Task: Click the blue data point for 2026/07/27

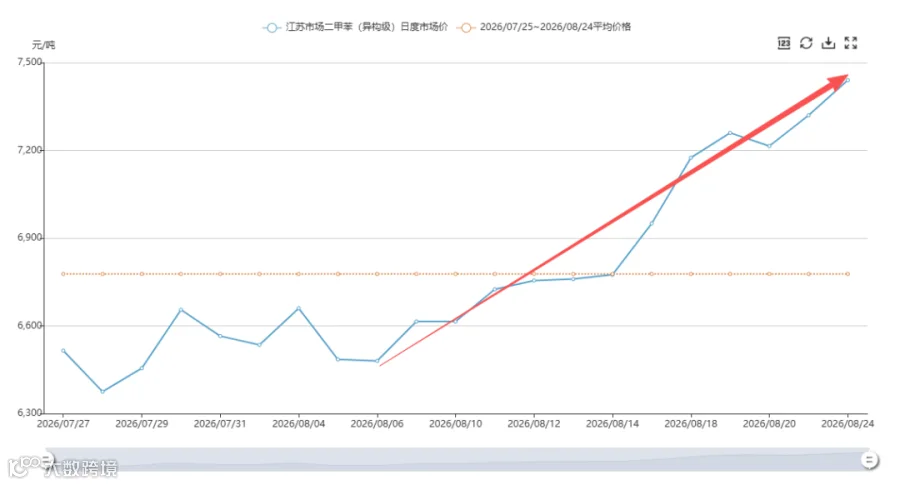Action: click(63, 351)
